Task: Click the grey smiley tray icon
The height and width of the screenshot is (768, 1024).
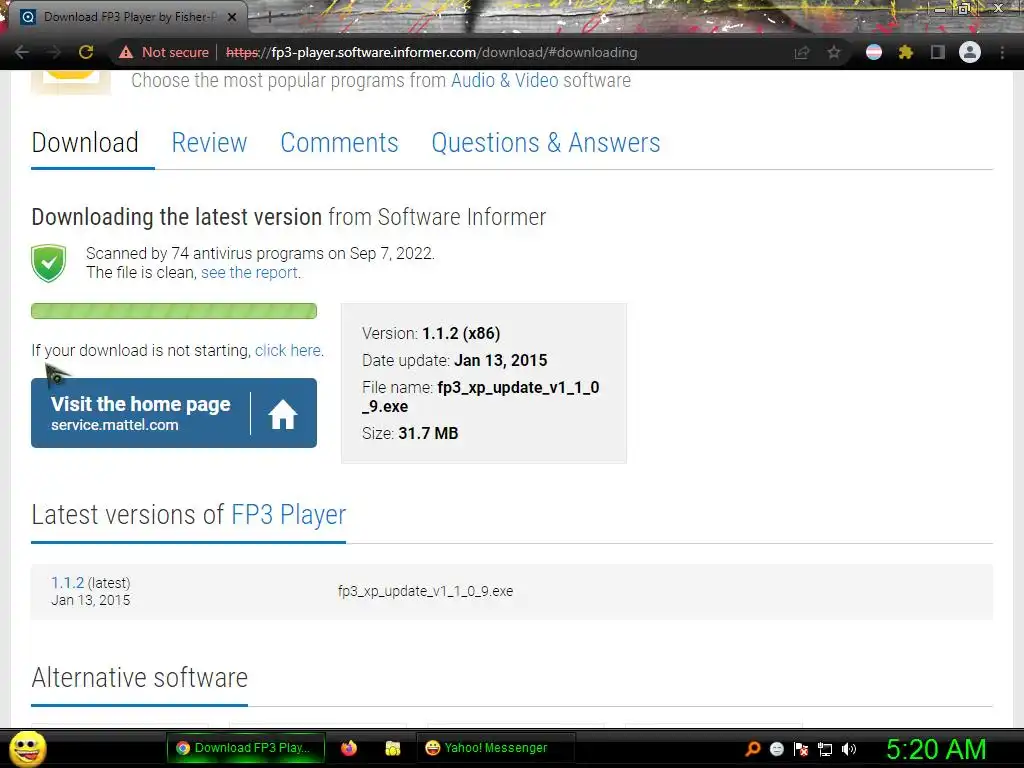Action: [x=777, y=749]
